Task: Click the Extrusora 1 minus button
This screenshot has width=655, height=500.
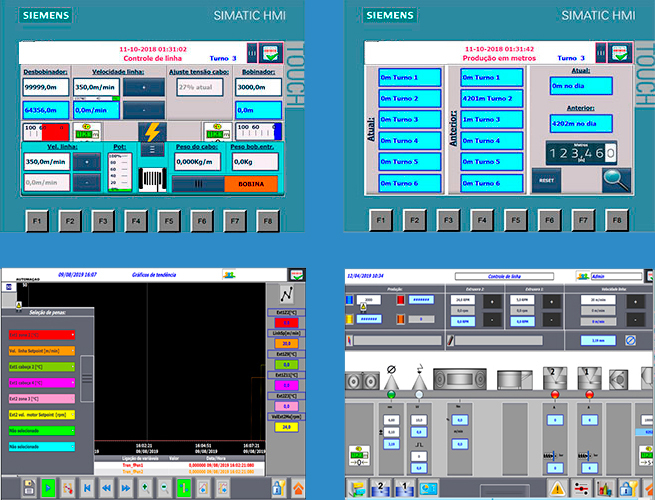Action: click(x=552, y=320)
